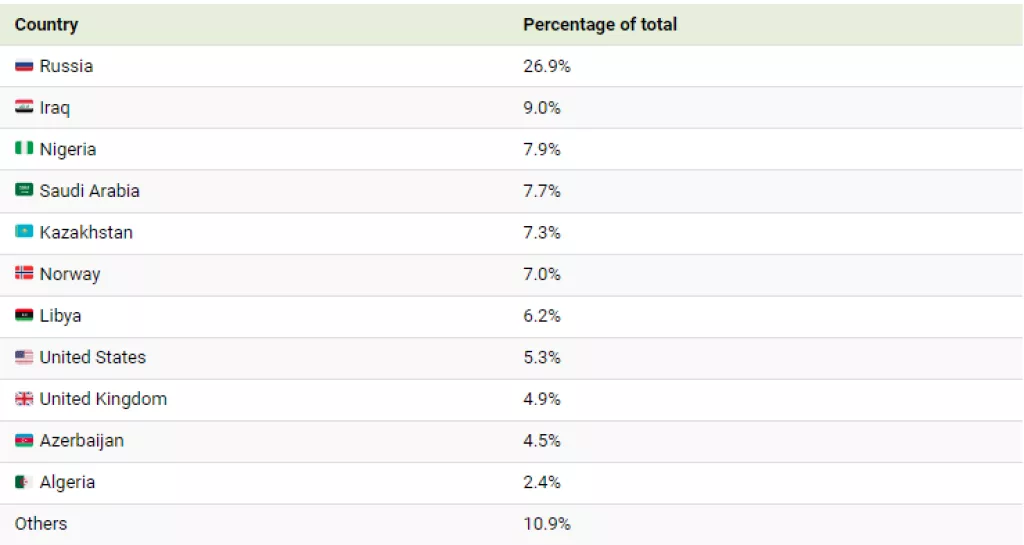This screenshot has height=545, width=1024.
Task: Click the Kazakhstan flag icon
Action: click(x=24, y=232)
